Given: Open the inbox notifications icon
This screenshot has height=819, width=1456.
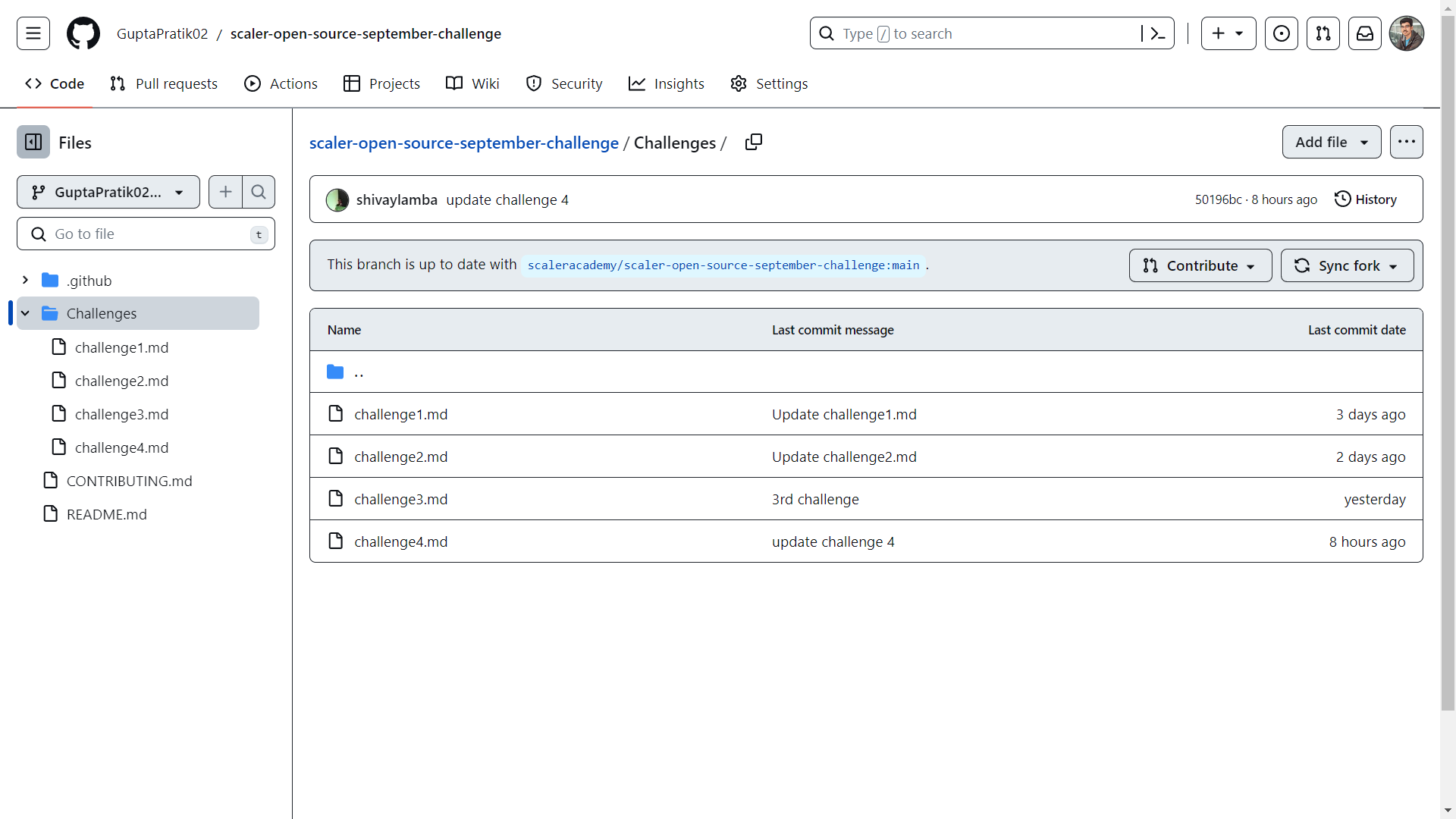Looking at the screenshot, I should coord(1364,33).
